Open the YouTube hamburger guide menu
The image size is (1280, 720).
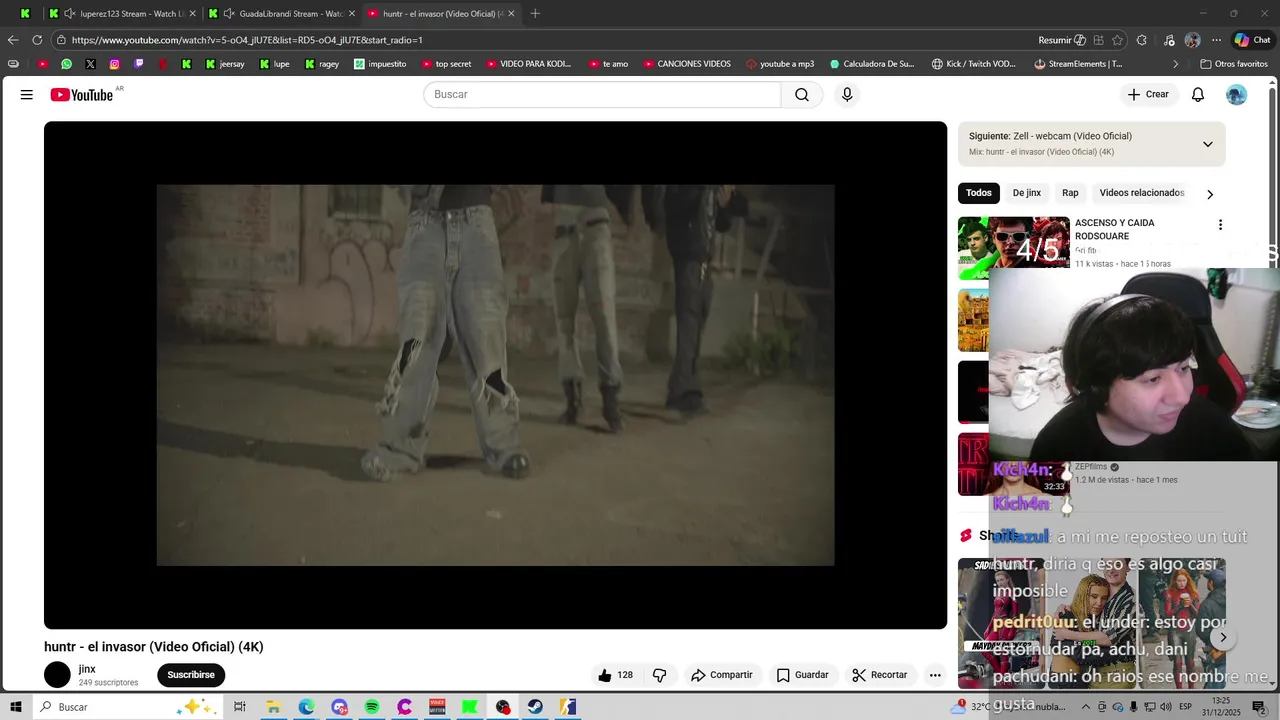point(27,95)
